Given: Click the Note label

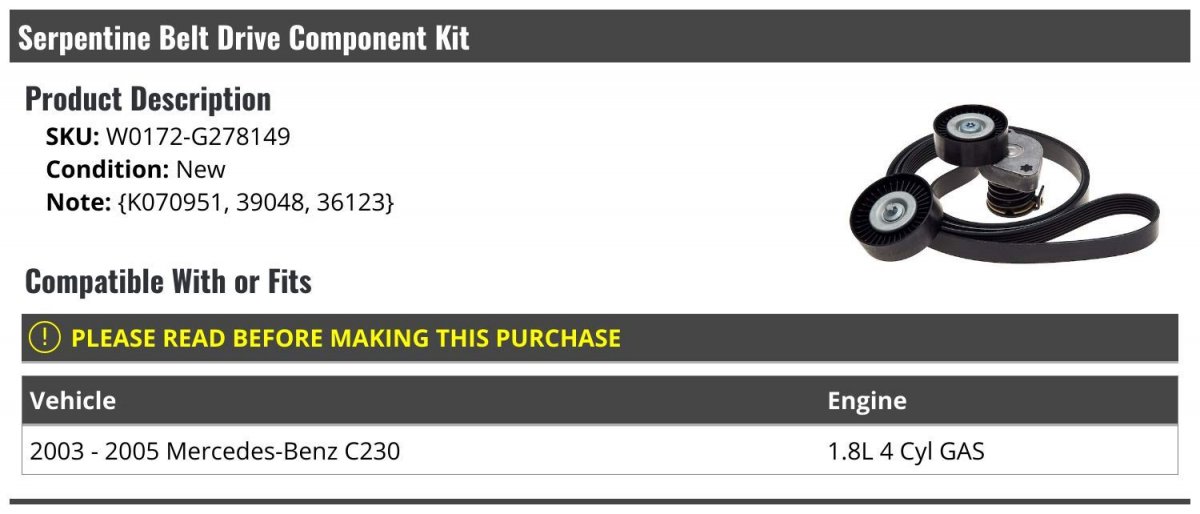Looking at the screenshot, I should pos(78,202).
